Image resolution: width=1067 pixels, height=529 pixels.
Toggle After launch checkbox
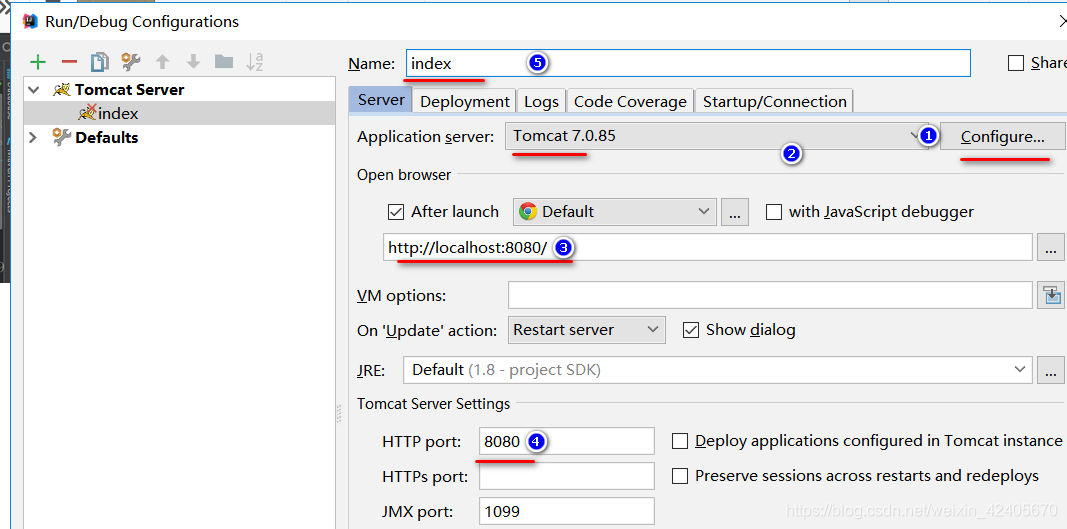[395, 212]
